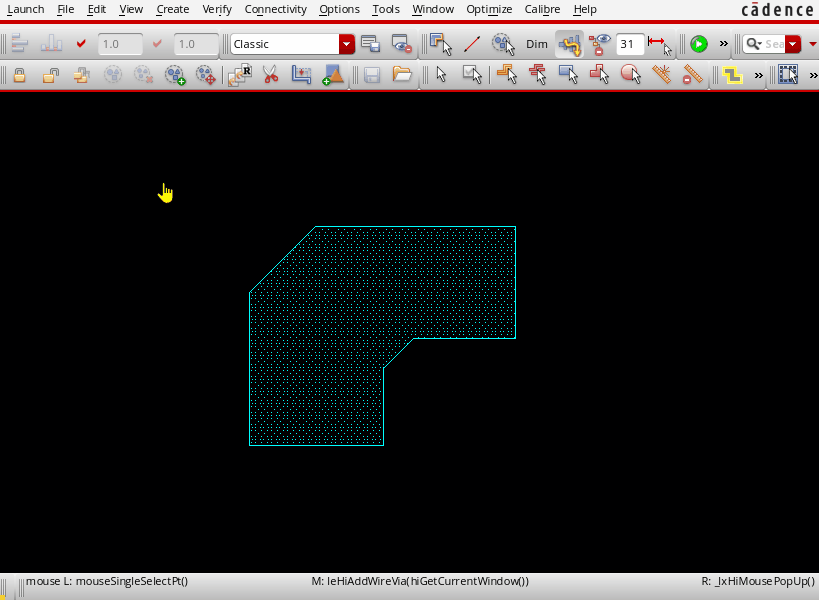Click the save workspace icon beside Classic

tap(371, 44)
